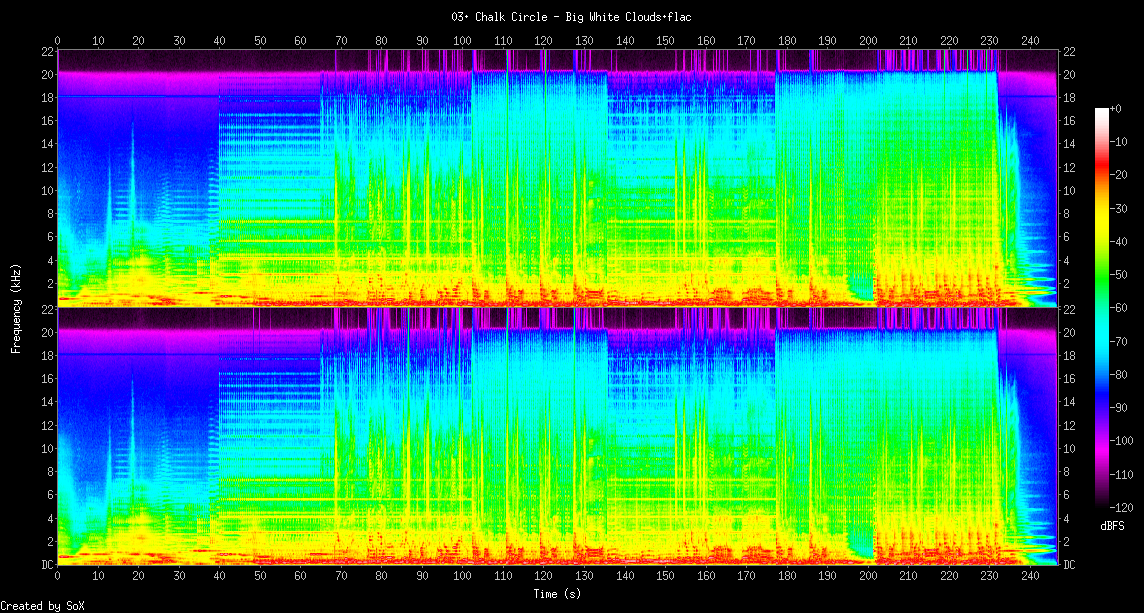Click the 'Time (s)' axis label

coord(557,594)
